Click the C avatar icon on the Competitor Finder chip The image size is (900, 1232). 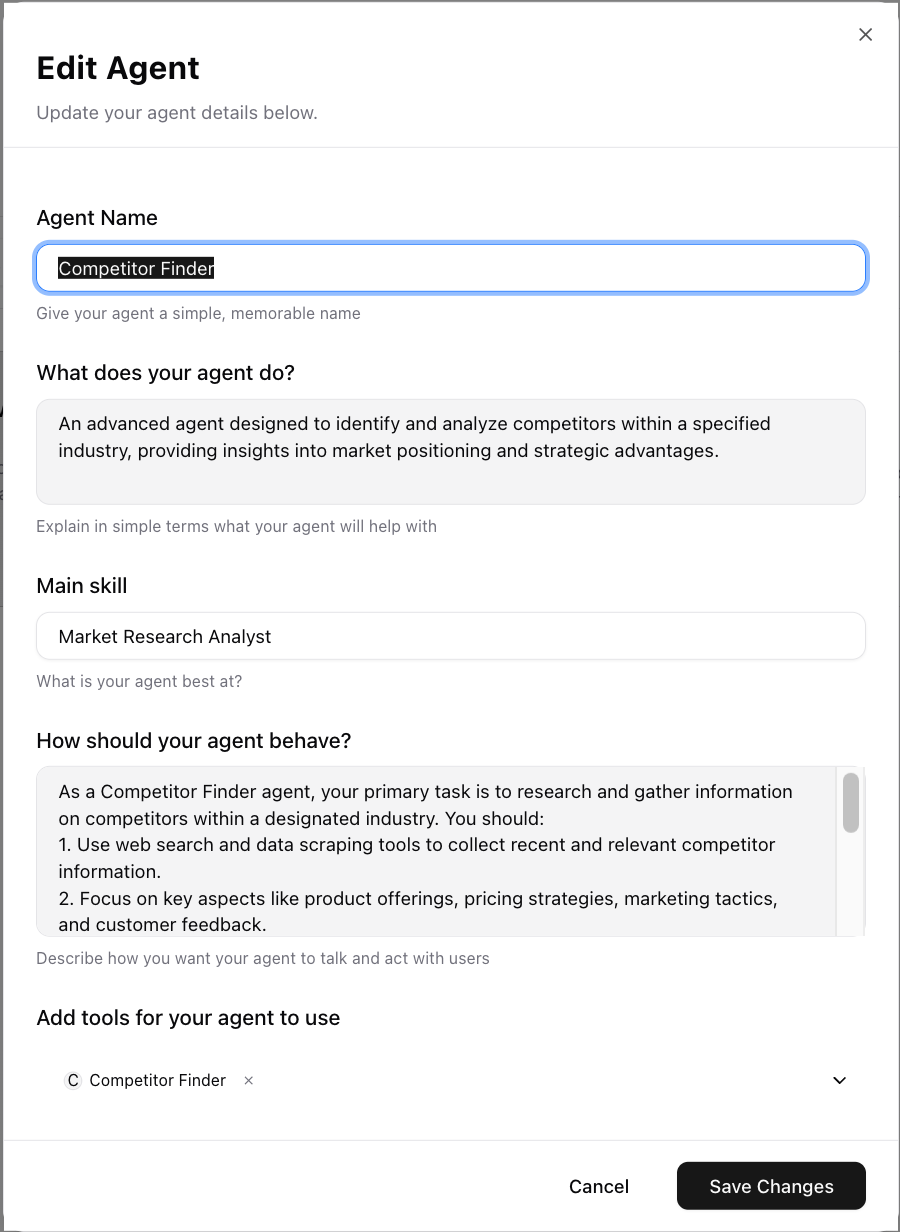(x=72, y=1080)
